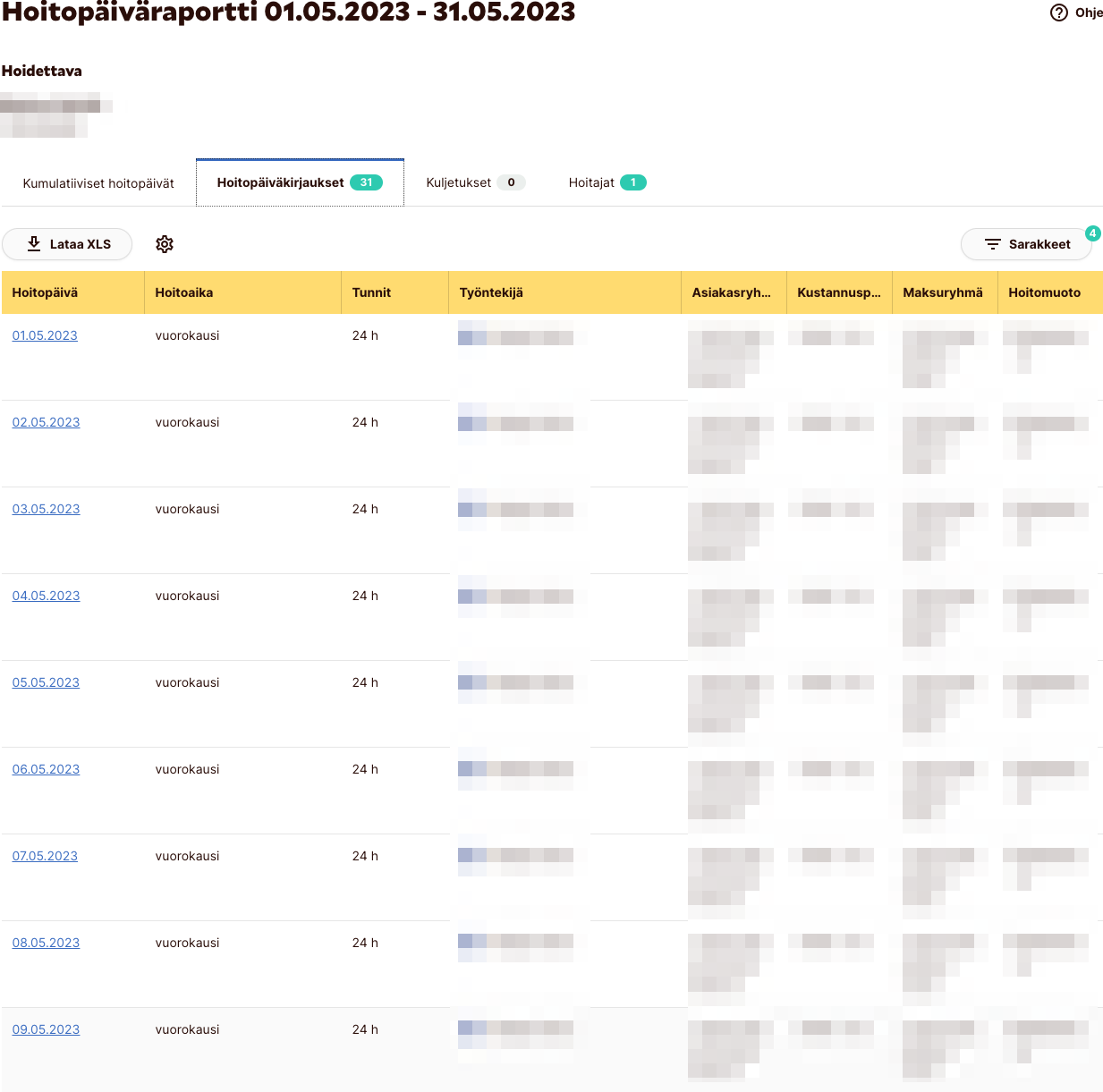Click vuorokausi in the 05.05.2023 row

click(187, 682)
